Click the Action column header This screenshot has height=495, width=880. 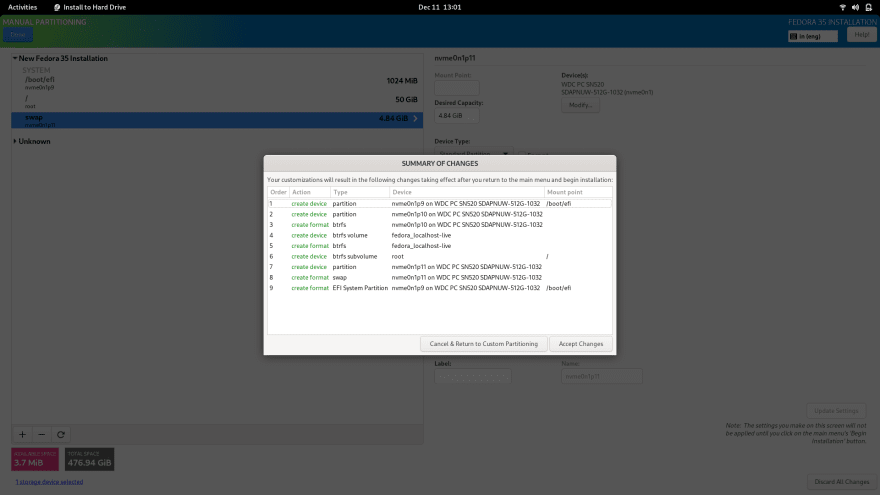[309, 192]
